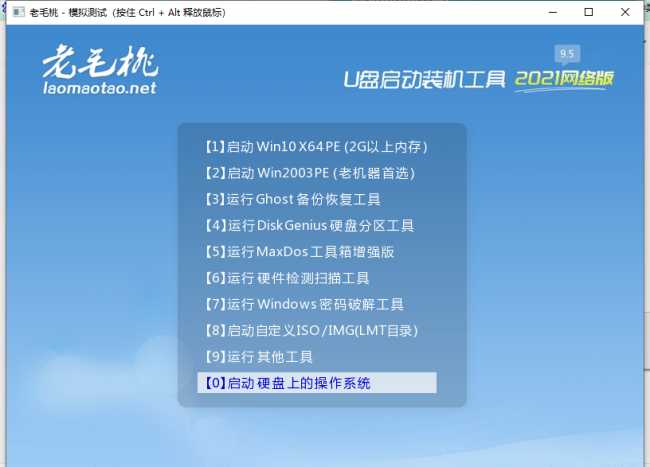Maximize the 老毛桃 simulation test window
This screenshot has height=467, width=650.
tap(589, 12)
